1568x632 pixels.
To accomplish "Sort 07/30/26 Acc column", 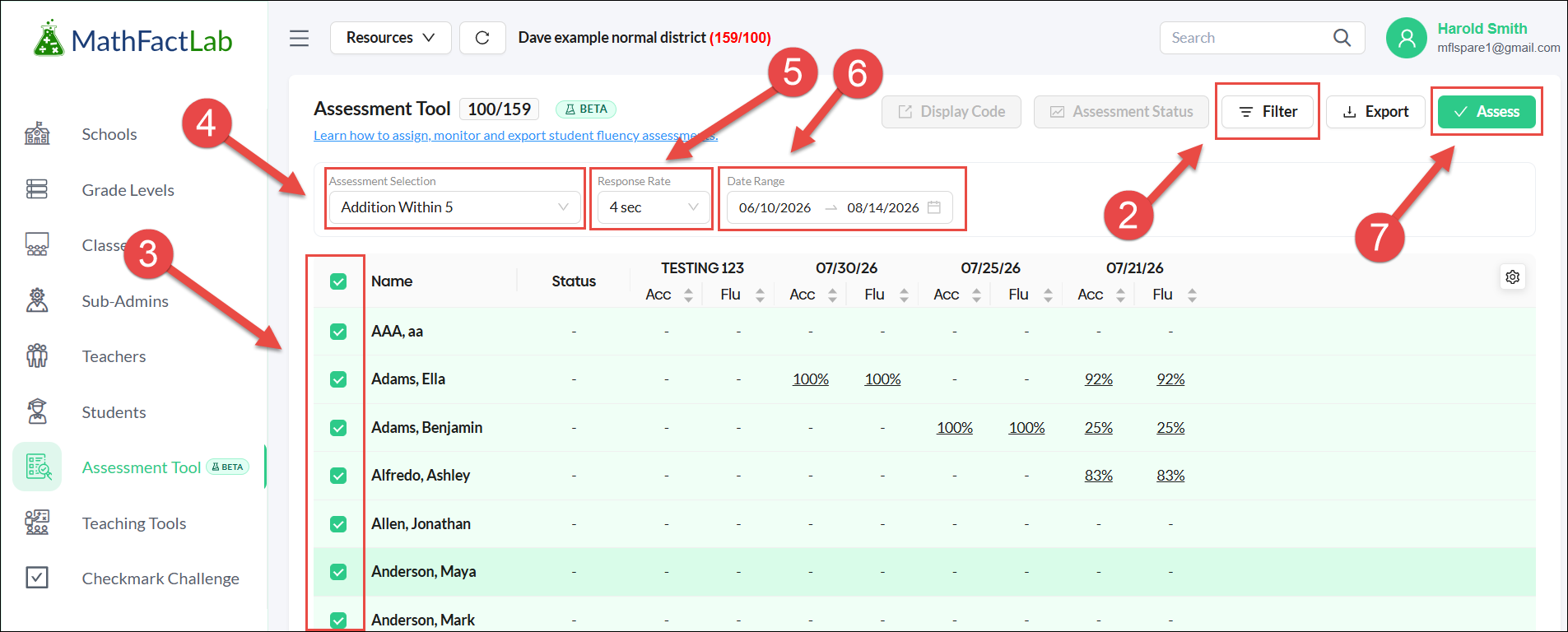I will (832, 295).
